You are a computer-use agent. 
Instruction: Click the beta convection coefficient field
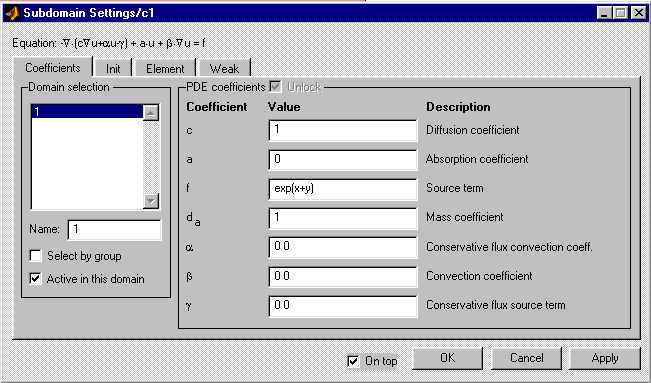343,277
